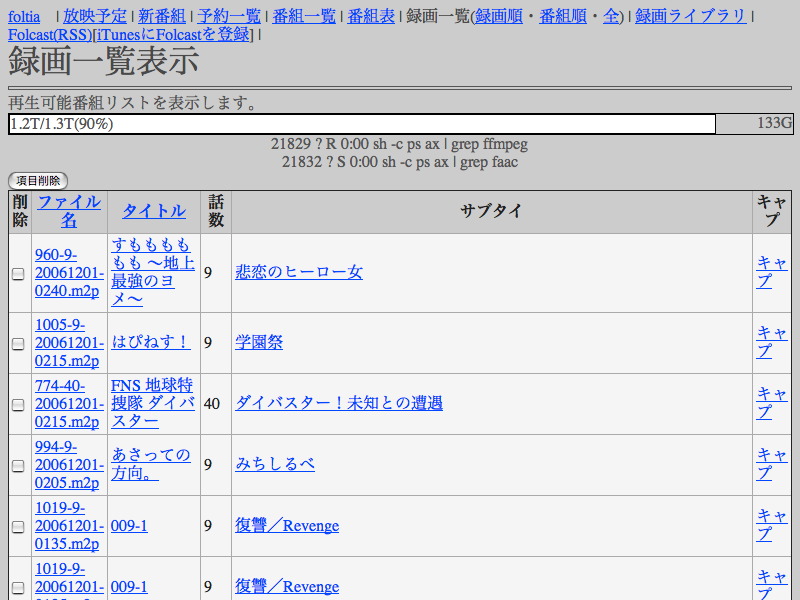Select the checkbox for FNS 地球特捜隊 ダイバスター
The image size is (800, 600).
(x=18, y=405)
